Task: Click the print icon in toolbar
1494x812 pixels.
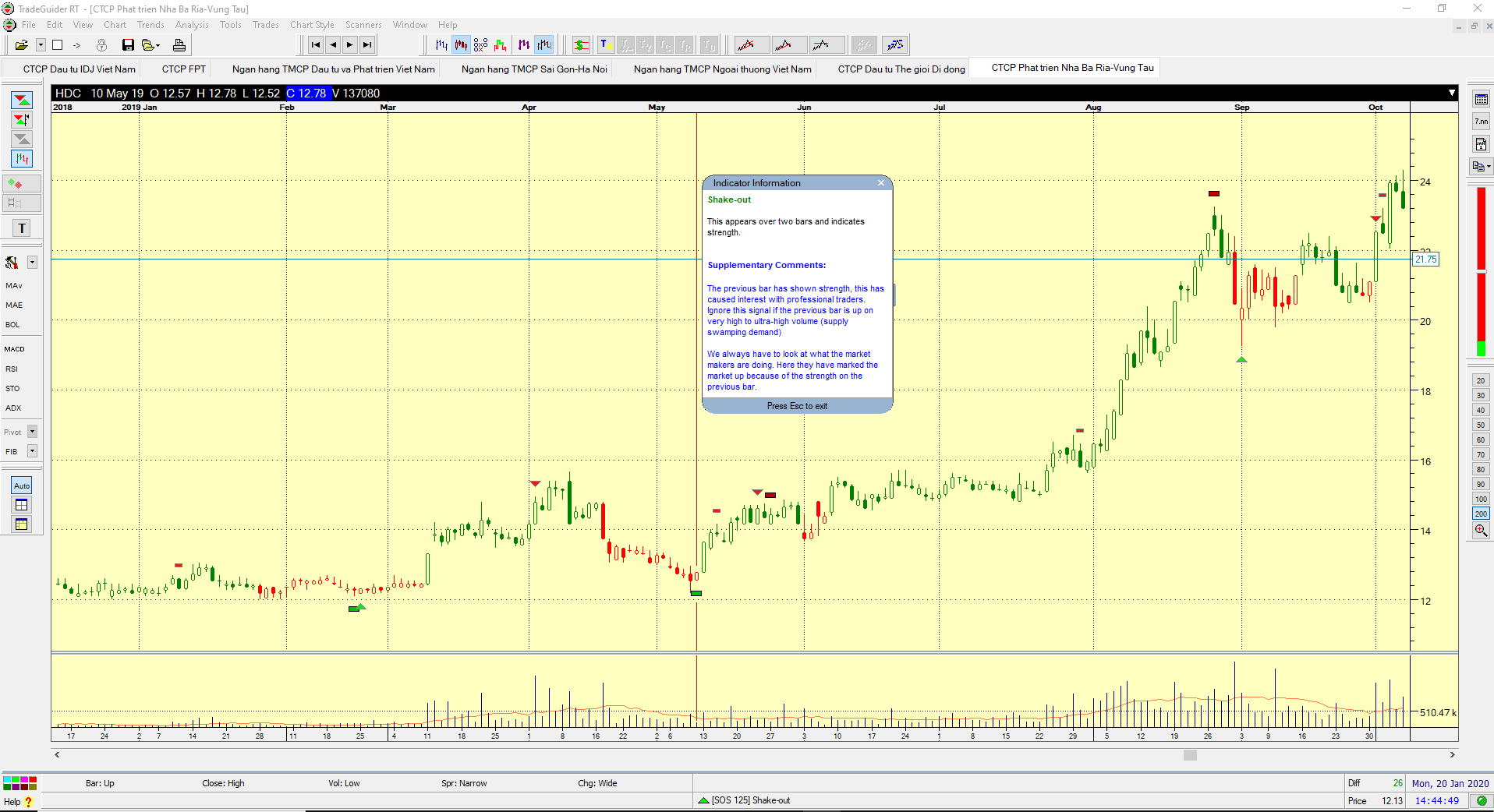Action: 179,45
